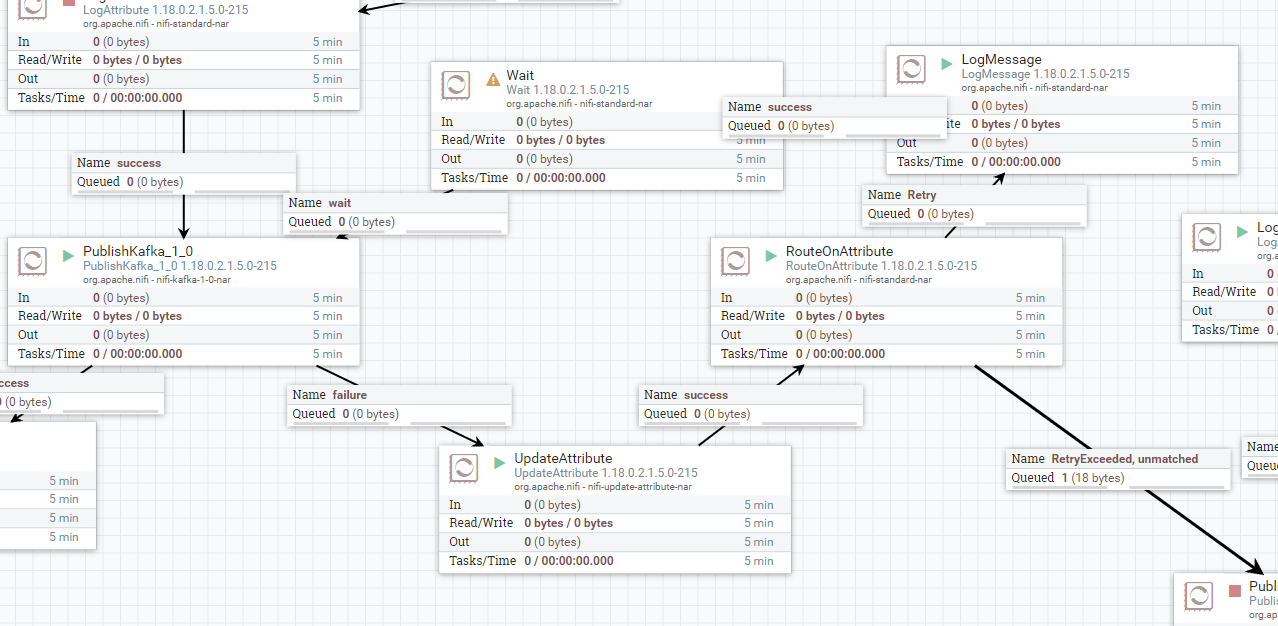
Task: Select the UpdateAttribute processor icon
Action: [x=463, y=467]
